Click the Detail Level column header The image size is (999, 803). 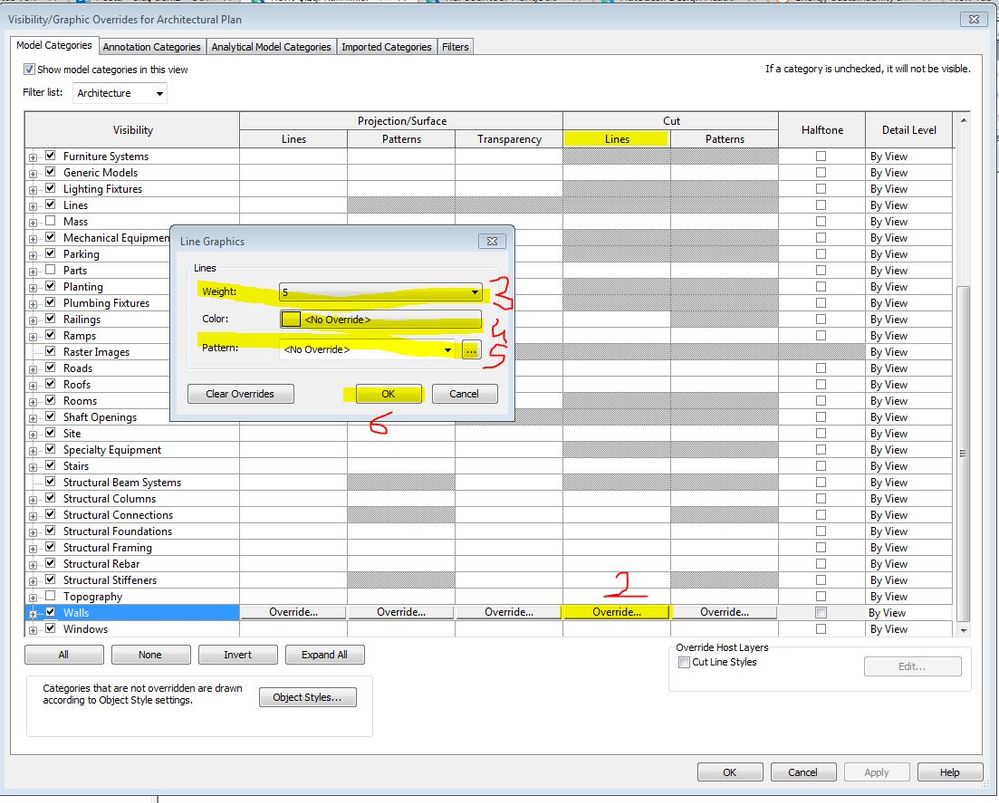point(909,130)
